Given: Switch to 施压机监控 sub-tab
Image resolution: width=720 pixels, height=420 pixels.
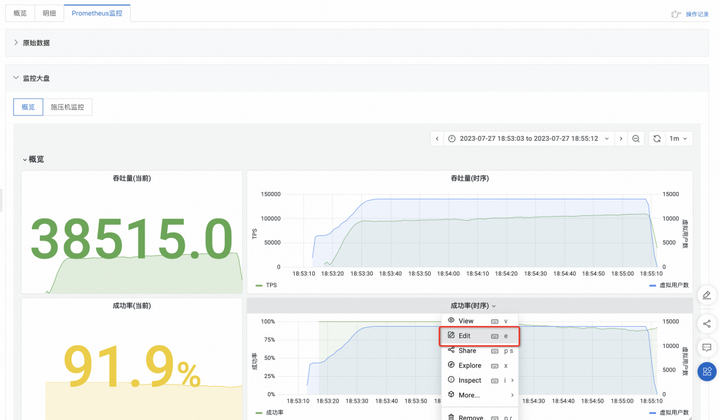Looking at the screenshot, I should point(68,107).
